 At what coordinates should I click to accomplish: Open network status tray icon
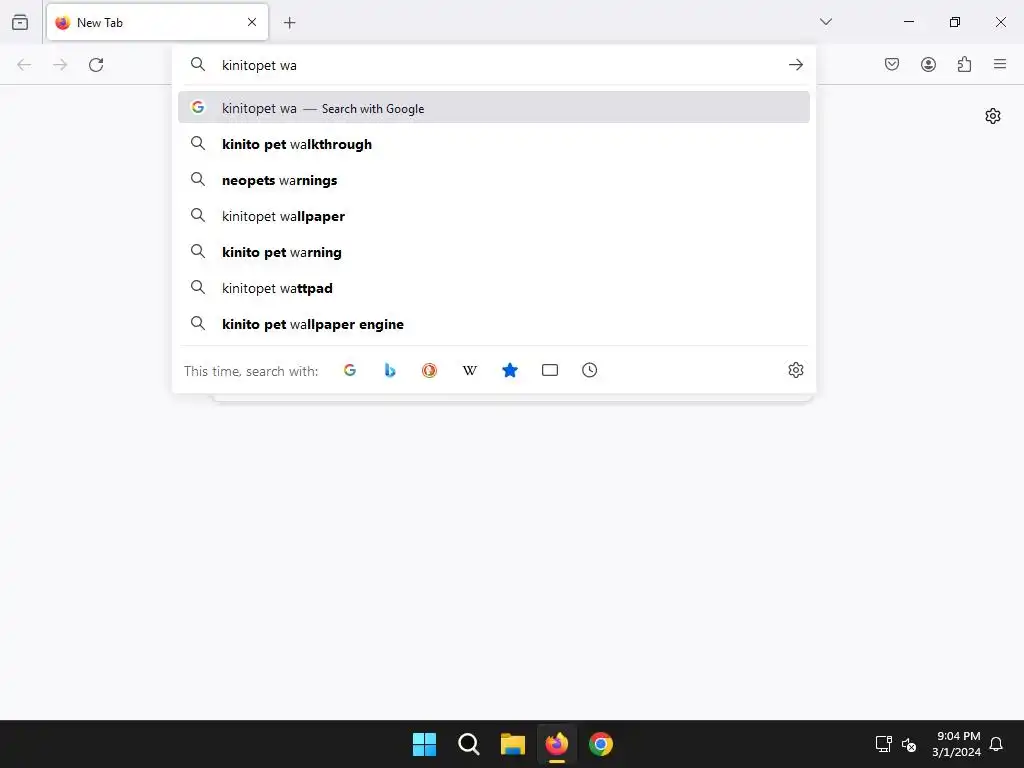coord(884,744)
